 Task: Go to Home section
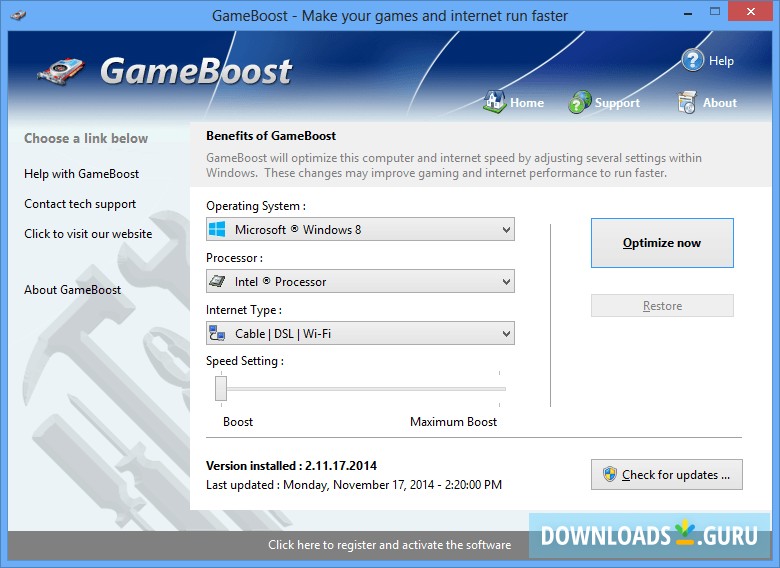click(527, 102)
